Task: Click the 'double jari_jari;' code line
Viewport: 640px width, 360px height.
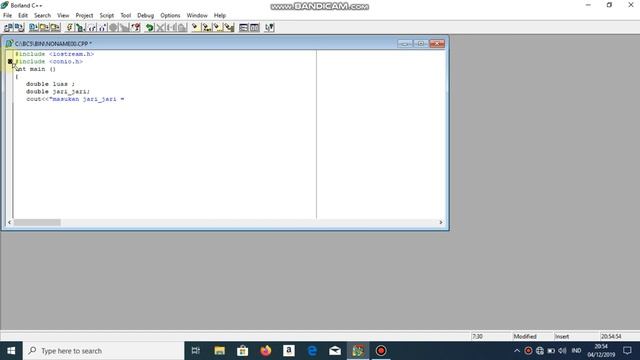Action: [x=58, y=91]
